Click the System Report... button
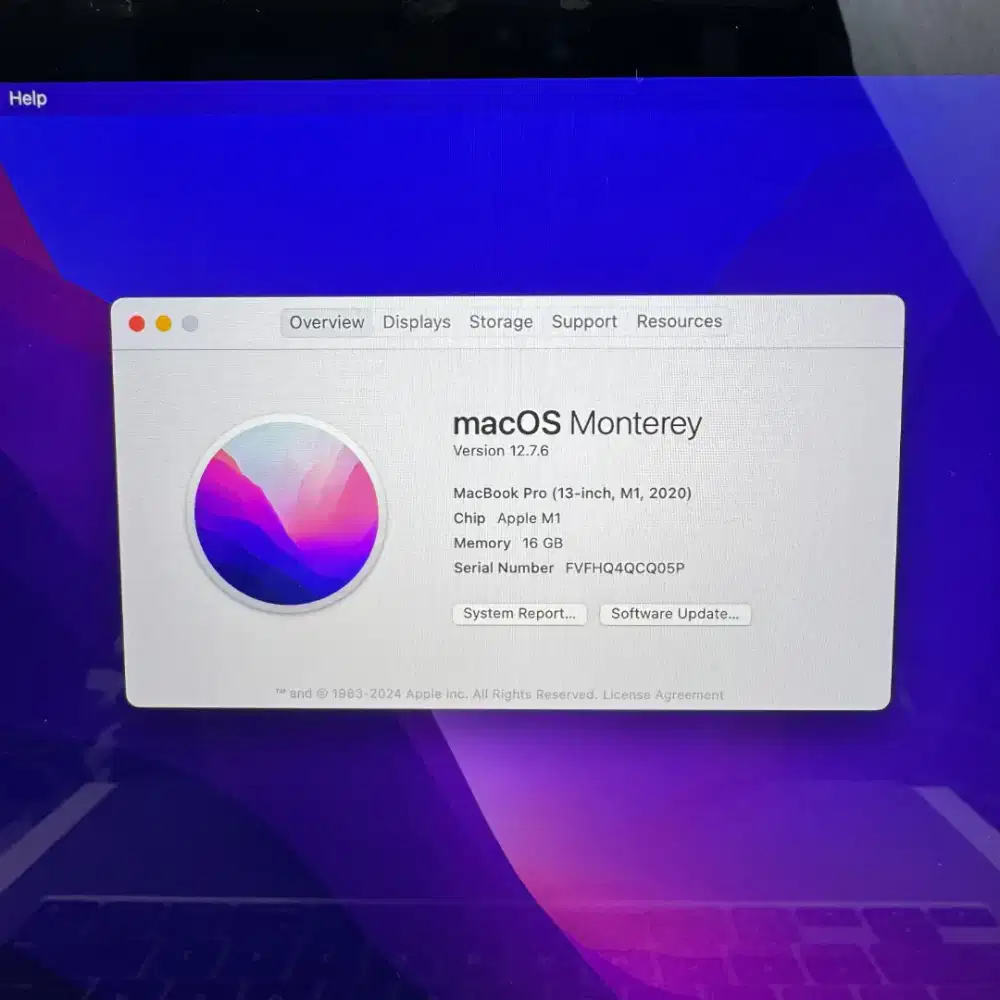1000x1000 pixels. (x=519, y=614)
